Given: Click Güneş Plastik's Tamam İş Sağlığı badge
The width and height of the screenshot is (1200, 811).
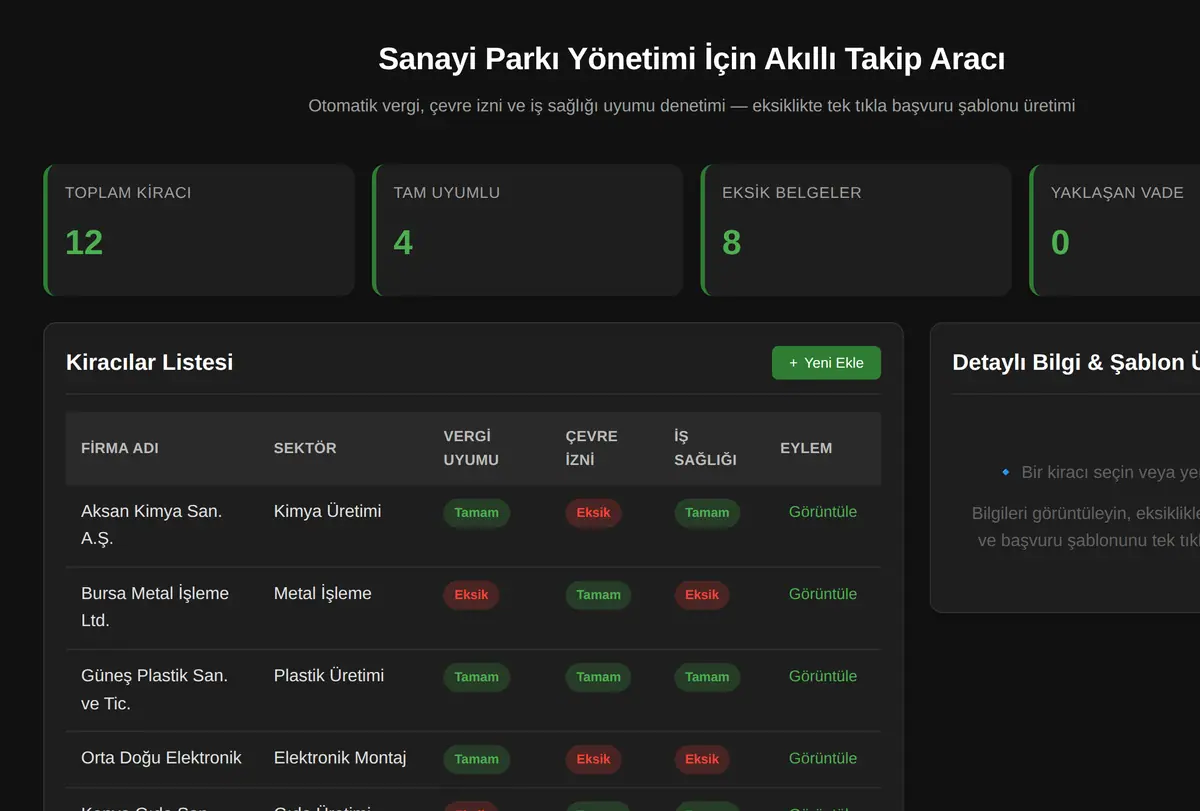Looking at the screenshot, I should [707, 677].
